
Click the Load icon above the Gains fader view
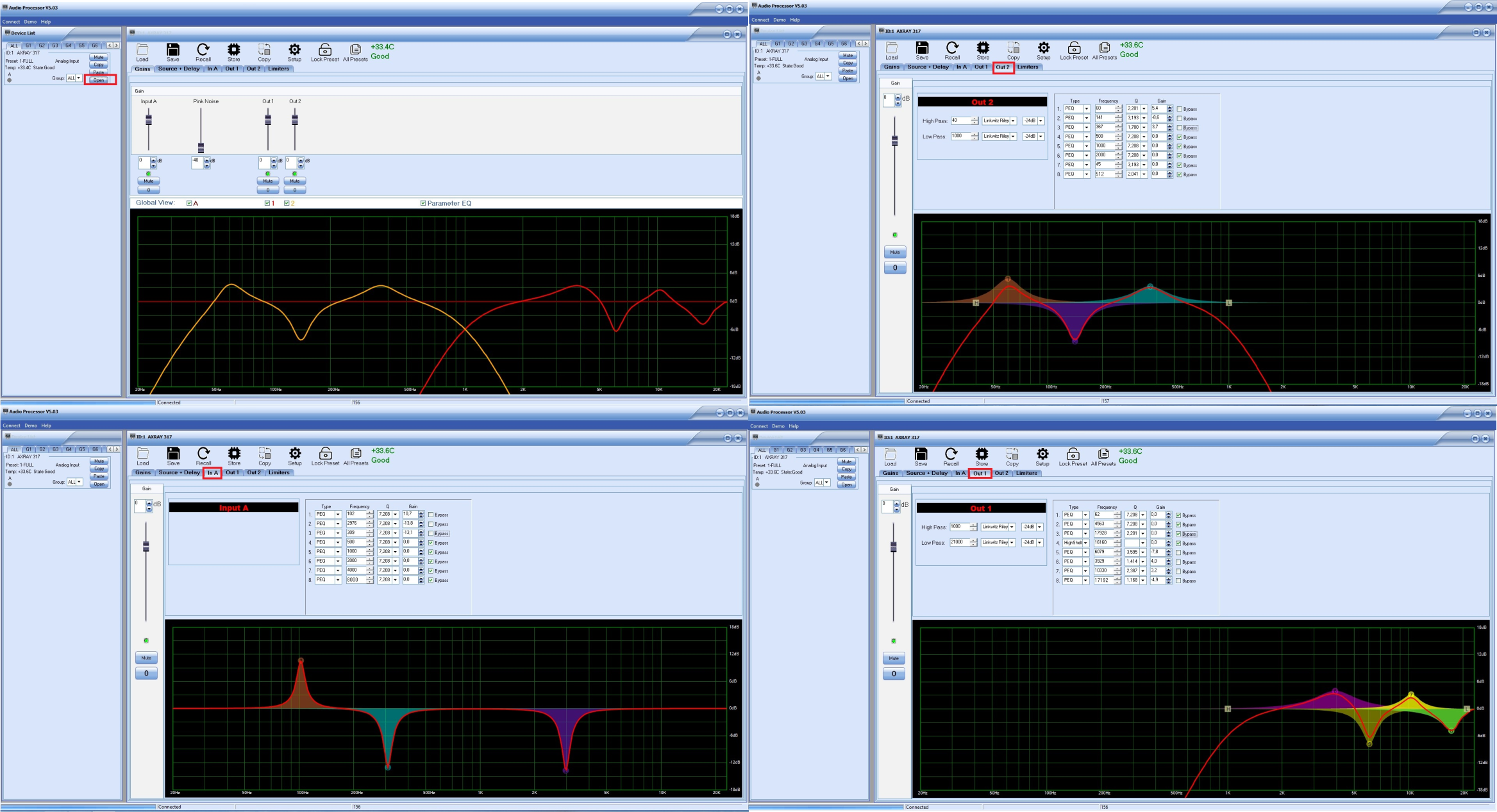pyautogui.click(x=142, y=50)
